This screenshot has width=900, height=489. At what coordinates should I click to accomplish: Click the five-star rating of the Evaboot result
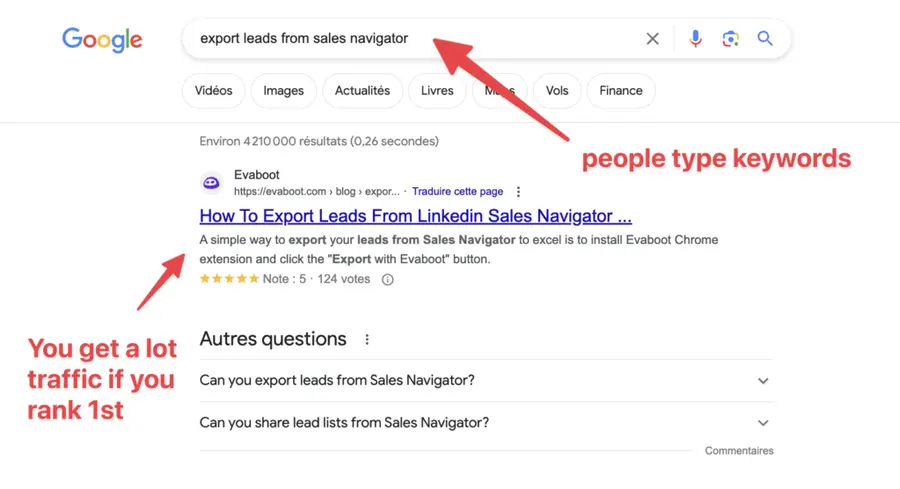click(x=229, y=279)
